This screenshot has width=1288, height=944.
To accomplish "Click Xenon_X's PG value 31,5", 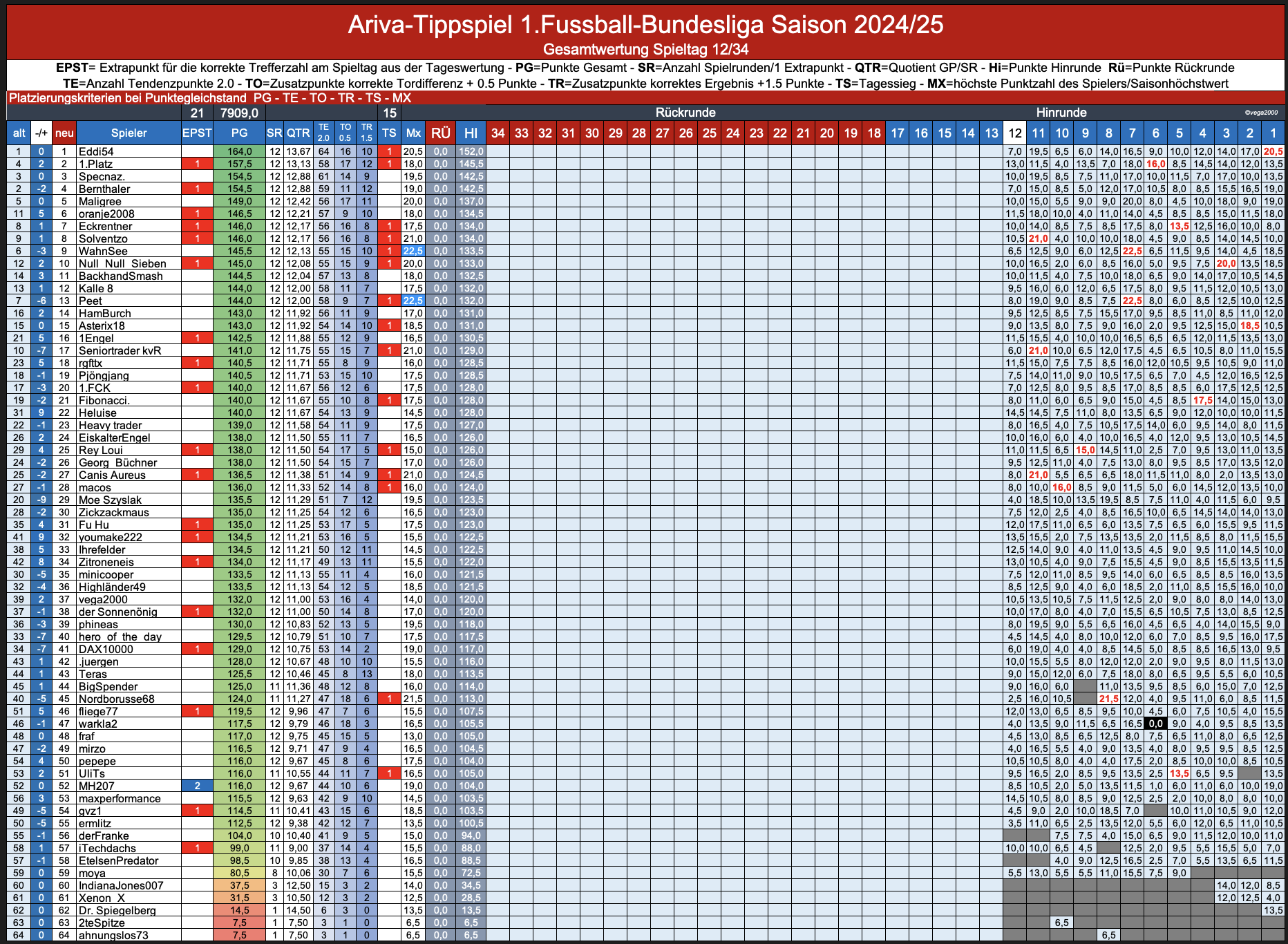I will tap(239, 898).
